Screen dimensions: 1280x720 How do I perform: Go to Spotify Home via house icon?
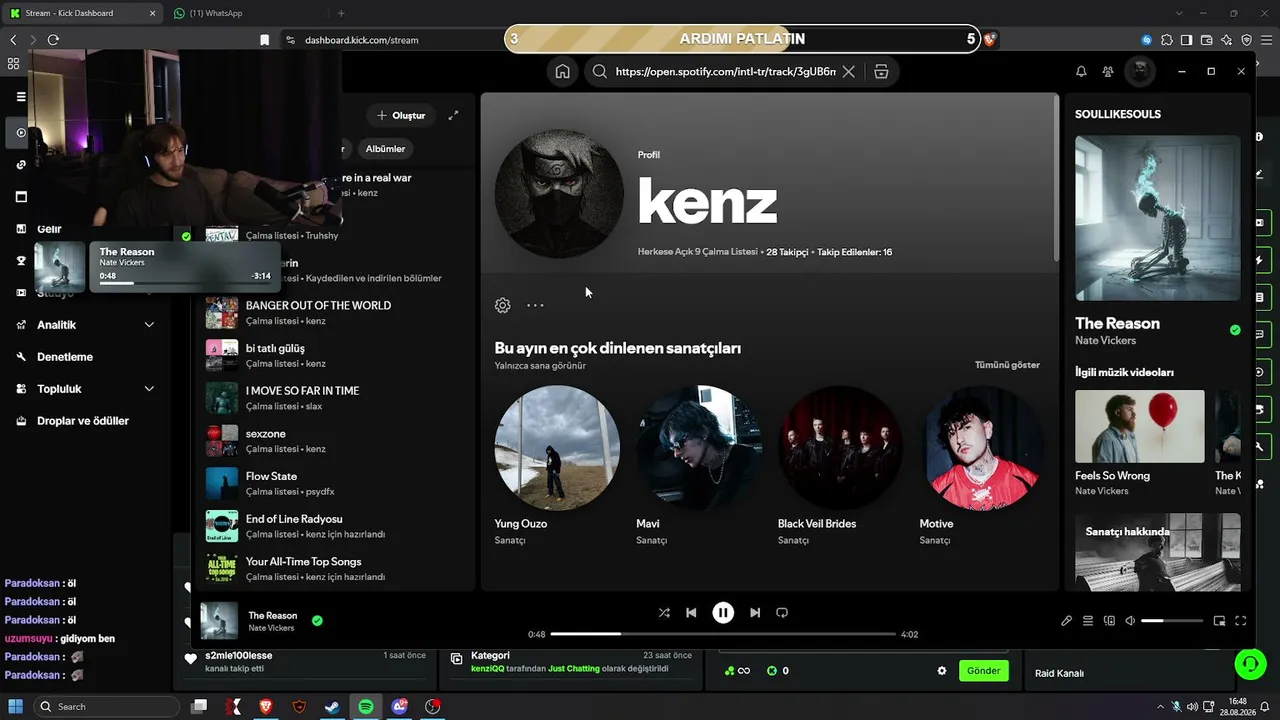point(563,72)
